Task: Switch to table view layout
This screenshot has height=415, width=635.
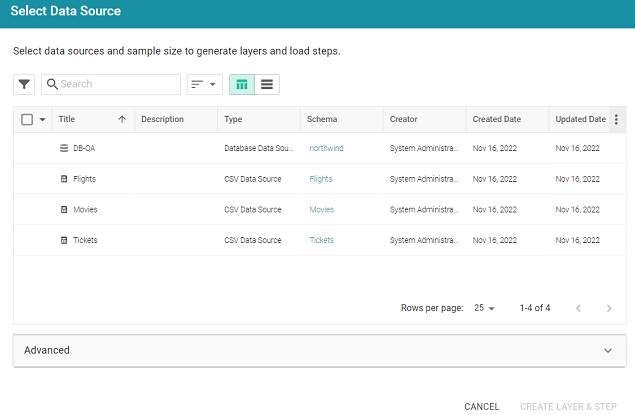Action: (242, 85)
